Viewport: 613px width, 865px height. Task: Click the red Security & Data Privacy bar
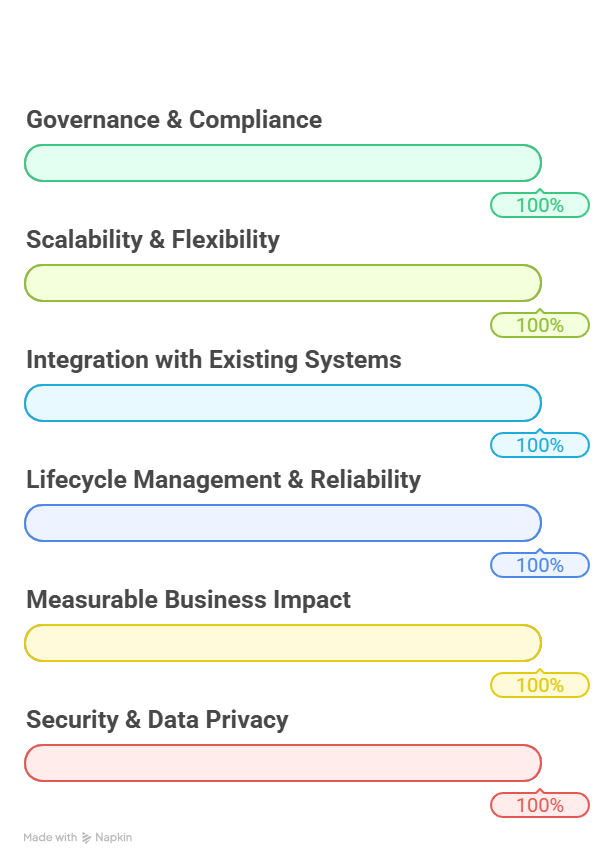282,763
